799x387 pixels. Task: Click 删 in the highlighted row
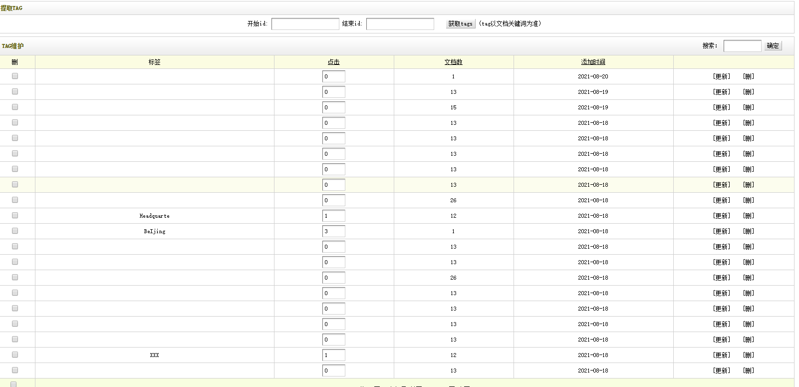(x=748, y=185)
